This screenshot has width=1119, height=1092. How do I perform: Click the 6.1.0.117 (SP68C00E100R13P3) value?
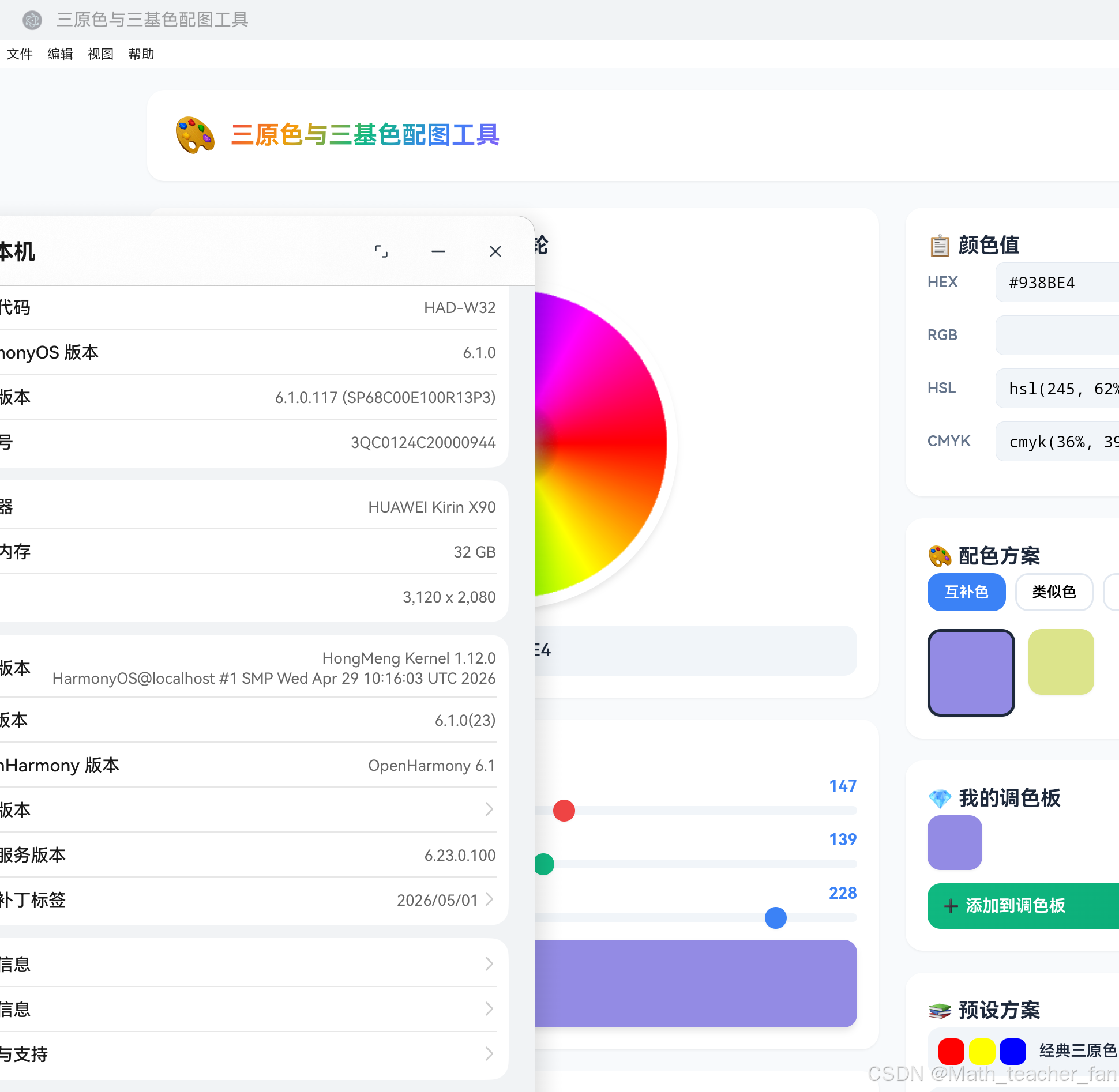385,398
